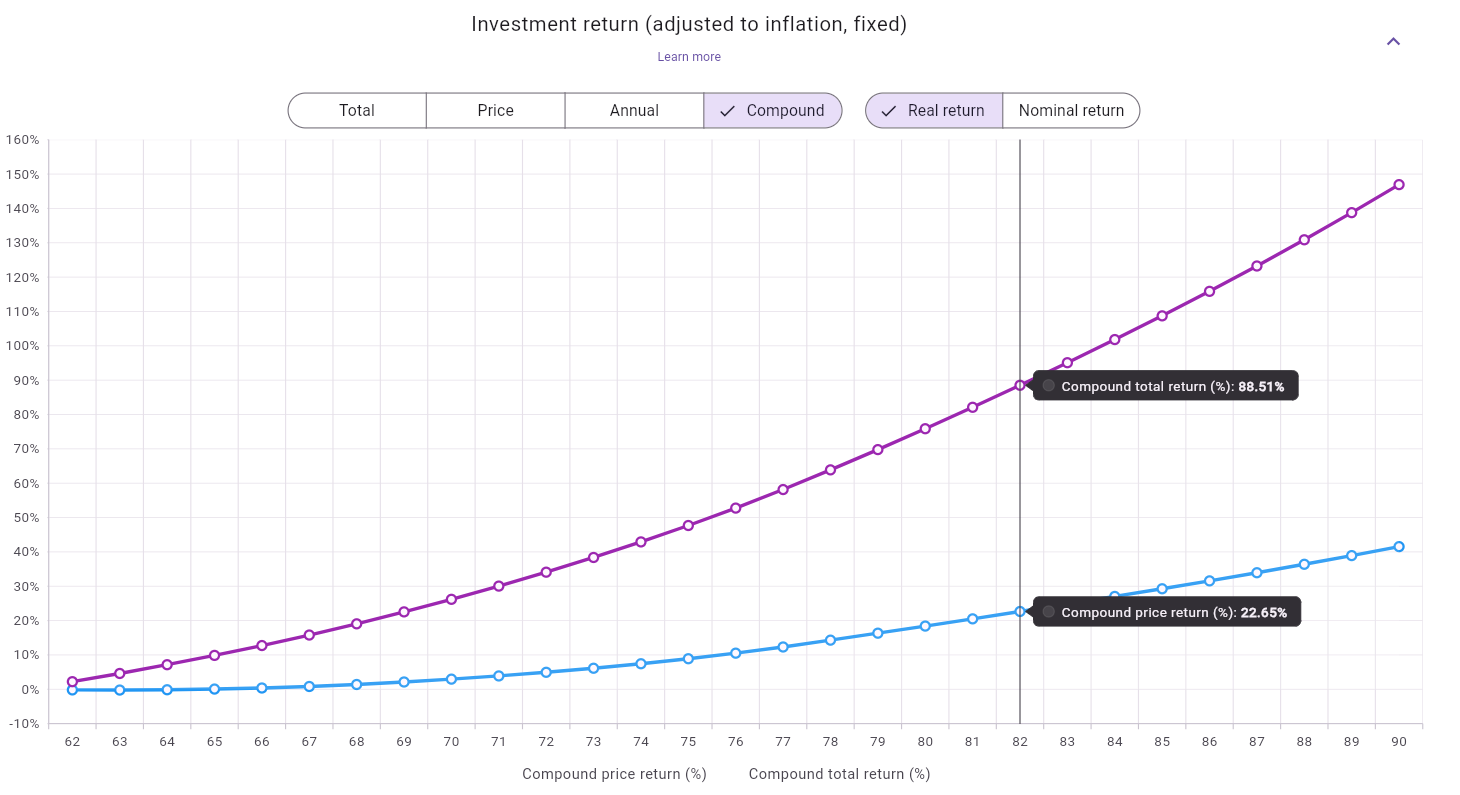Hide the Compound price return legend series
Screen dimensions: 1460x795
coord(614,774)
